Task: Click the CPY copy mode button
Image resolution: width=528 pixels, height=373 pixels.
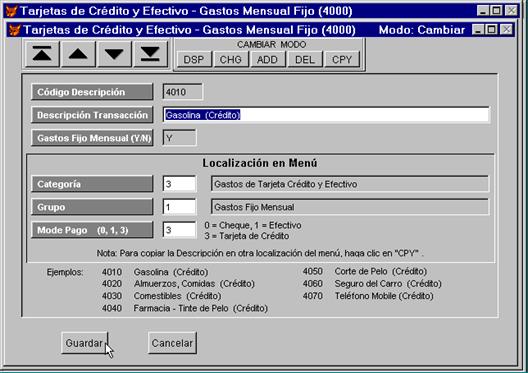Action: 342,60
